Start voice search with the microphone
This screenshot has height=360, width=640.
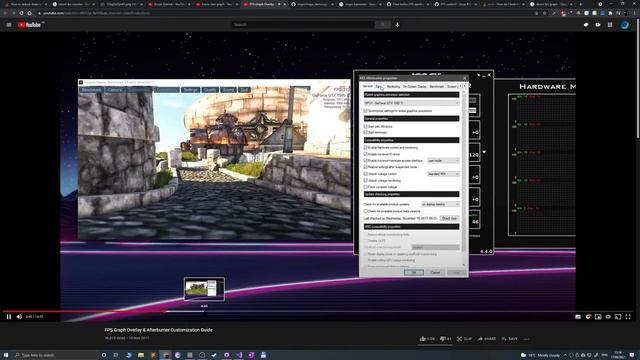pyautogui.click(x=397, y=25)
